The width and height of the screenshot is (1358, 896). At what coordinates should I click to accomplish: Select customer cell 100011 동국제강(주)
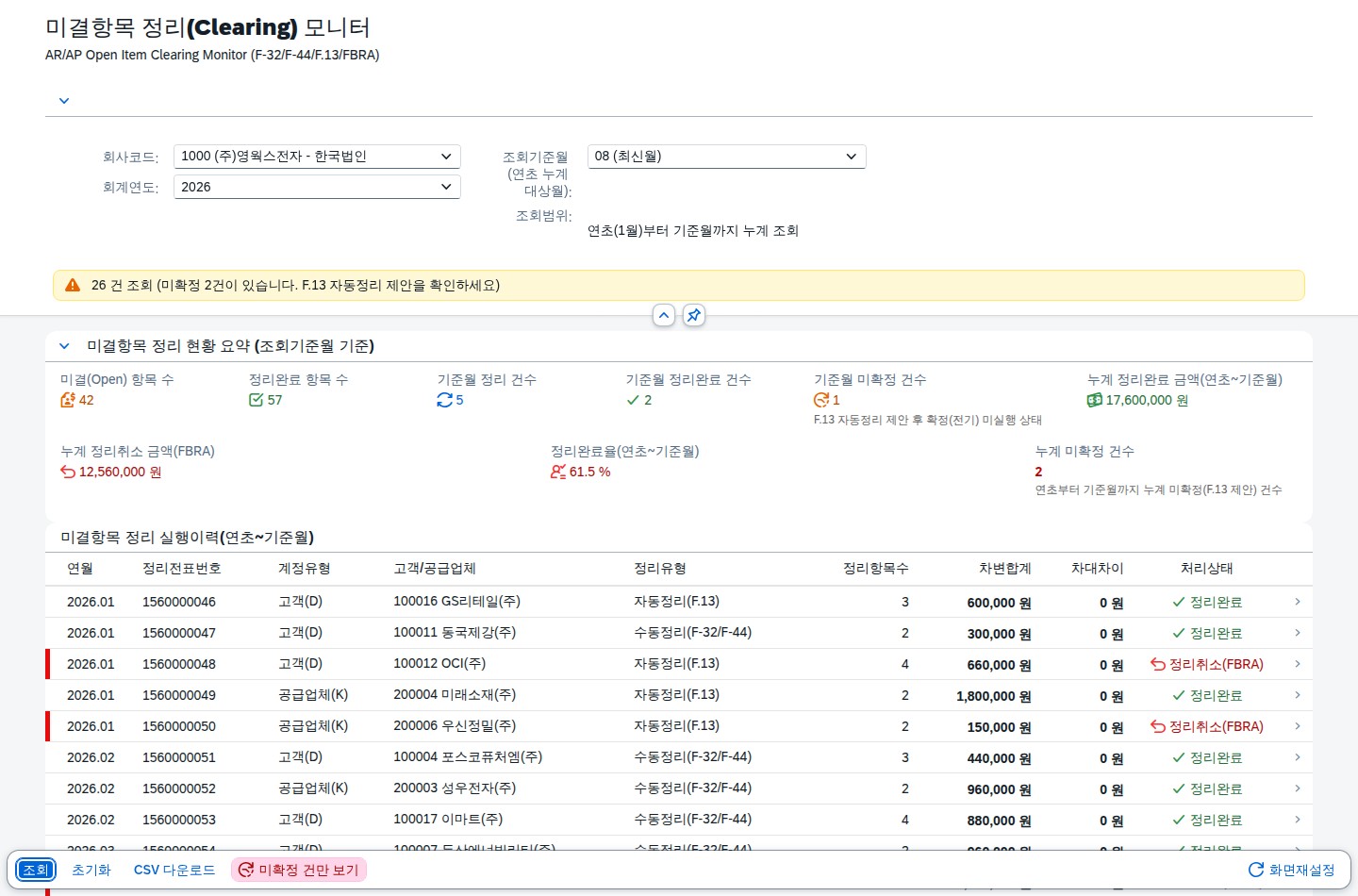coord(455,633)
